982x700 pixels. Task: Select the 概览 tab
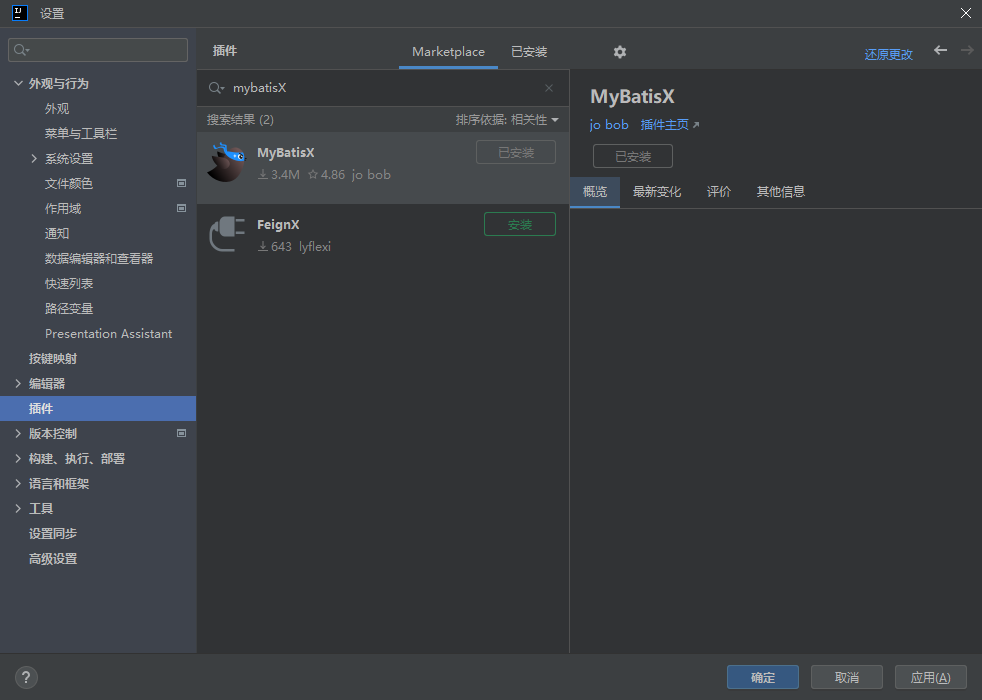coord(595,192)
